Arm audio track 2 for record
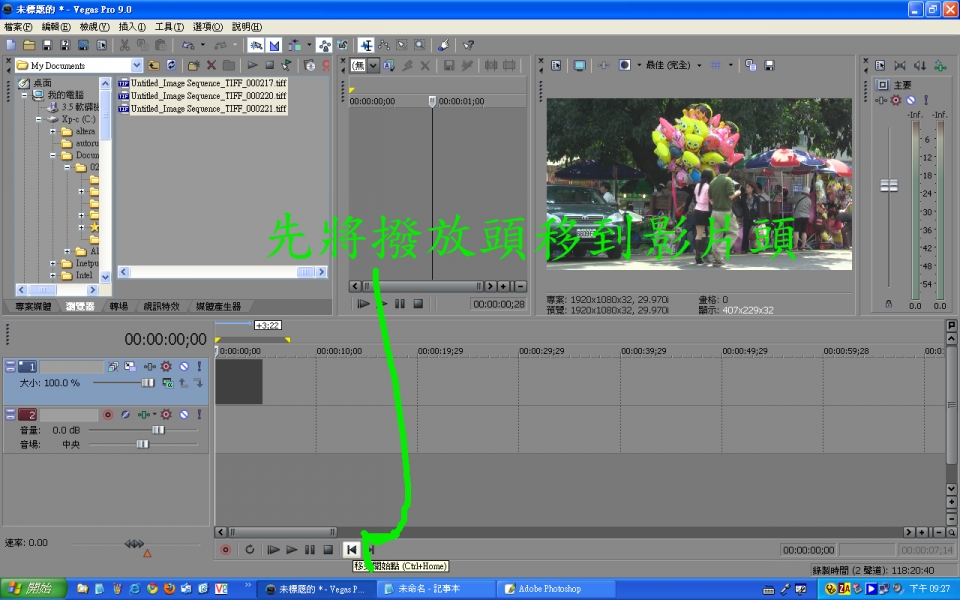 (x=108, y=414)
